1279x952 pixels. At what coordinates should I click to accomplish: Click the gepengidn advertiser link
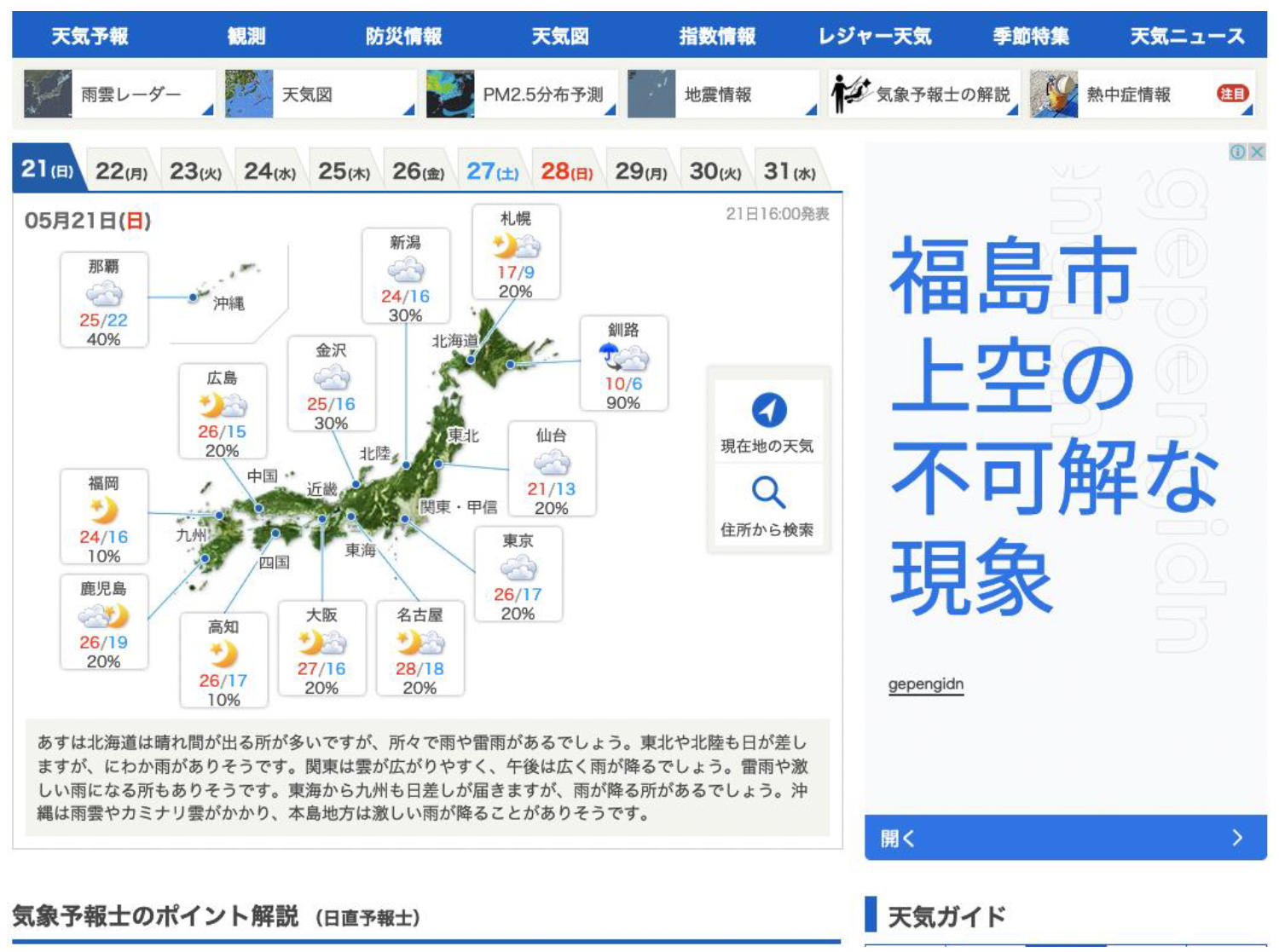click(x=926, y=684)
